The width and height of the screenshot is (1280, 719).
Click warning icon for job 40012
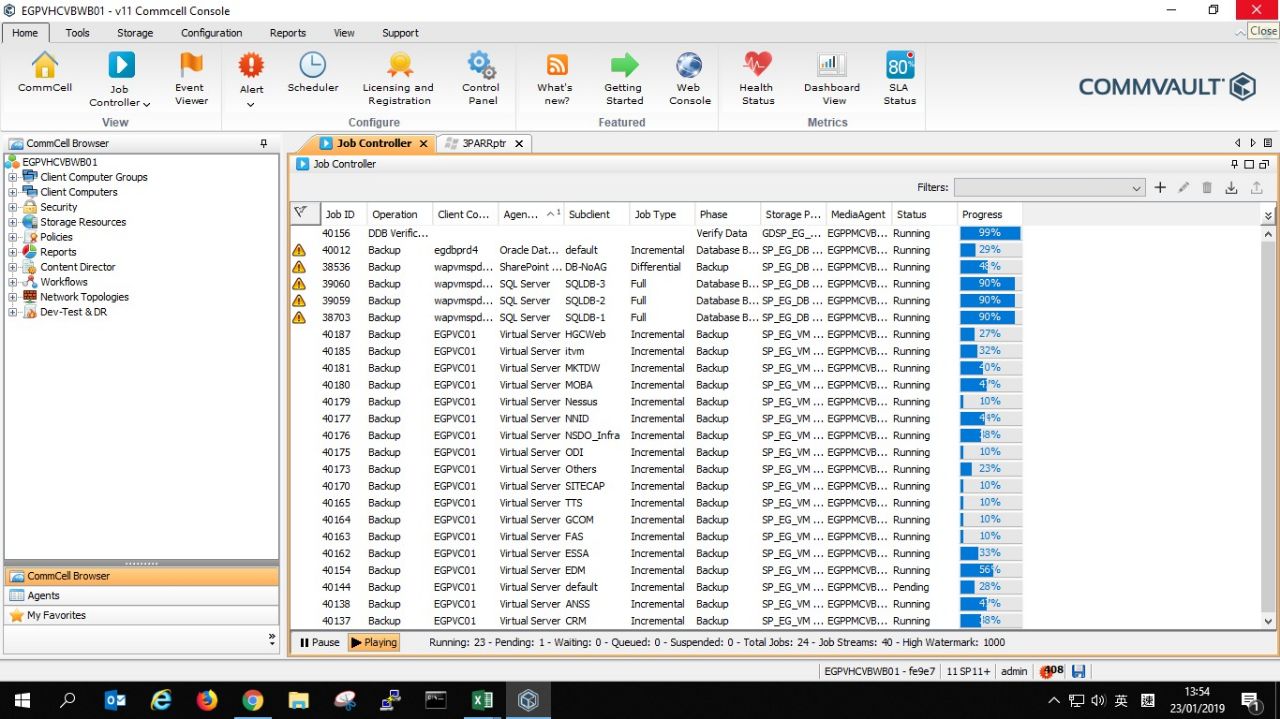tap(299, 250)
